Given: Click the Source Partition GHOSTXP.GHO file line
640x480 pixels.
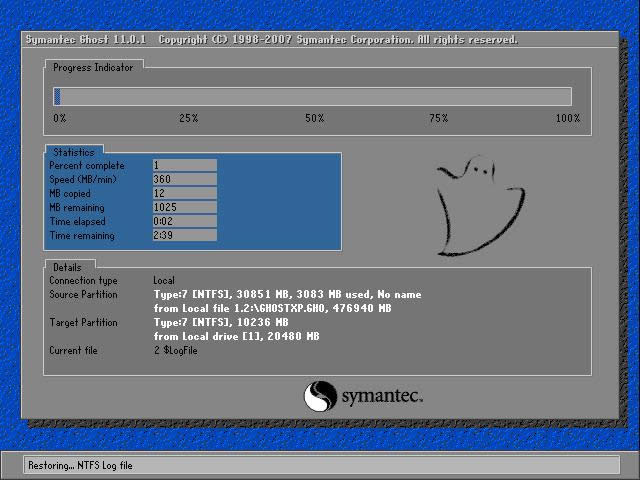Looking at the screenshot, I should point(272,309).
